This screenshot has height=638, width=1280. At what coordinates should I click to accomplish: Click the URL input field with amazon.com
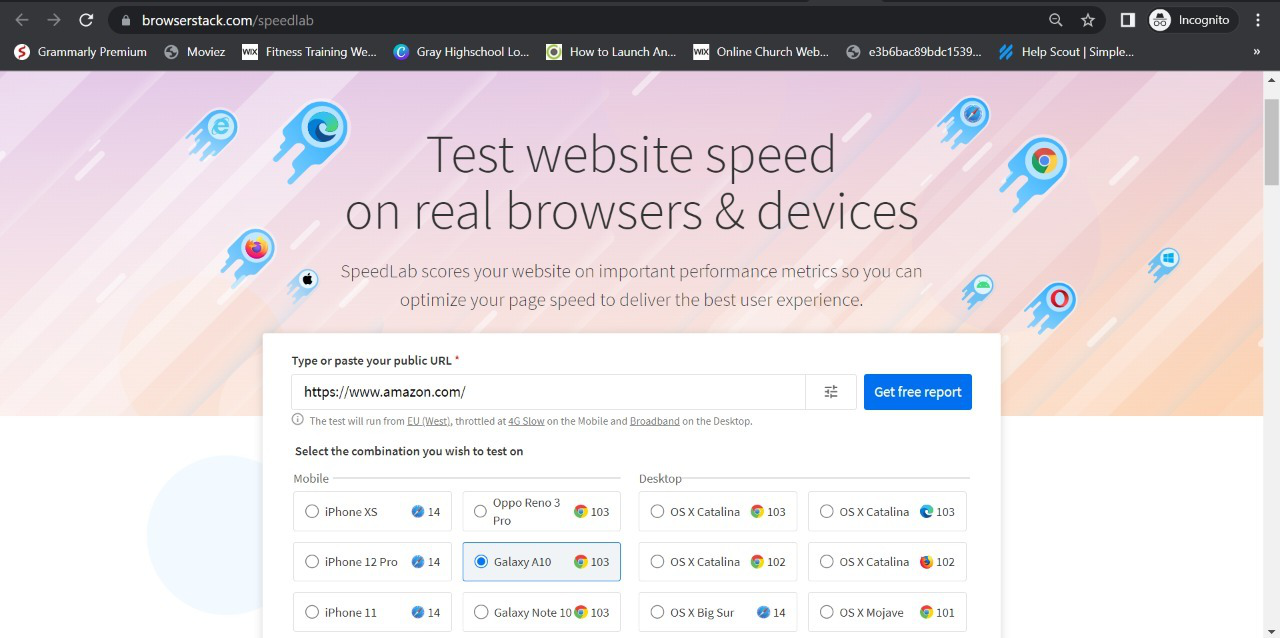[548, 392]
